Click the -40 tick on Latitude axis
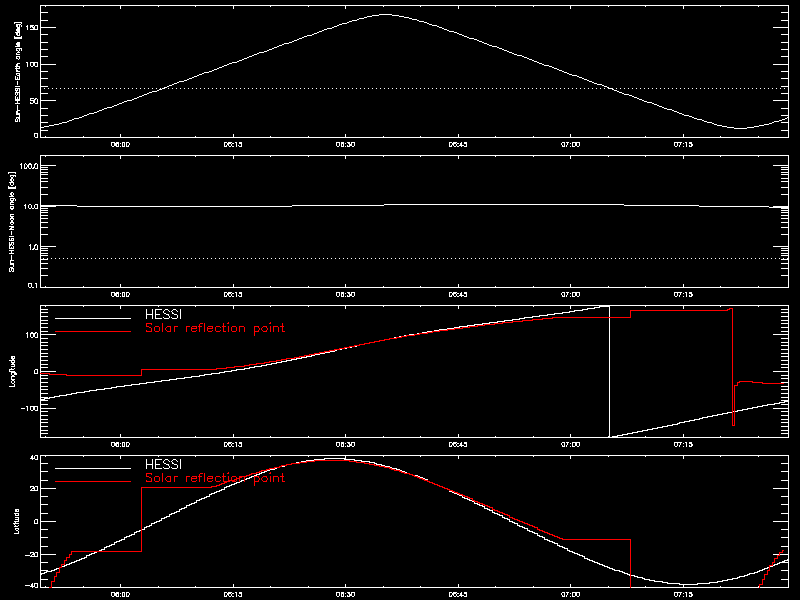This screenshot has width=800, height=600. click(x=32, y=585)
